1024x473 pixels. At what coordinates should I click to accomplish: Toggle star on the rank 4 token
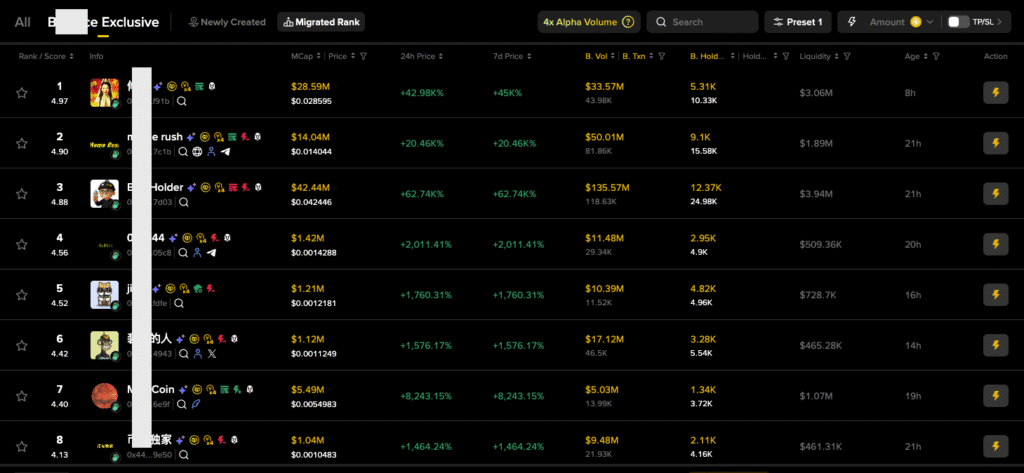click(21, 244)
